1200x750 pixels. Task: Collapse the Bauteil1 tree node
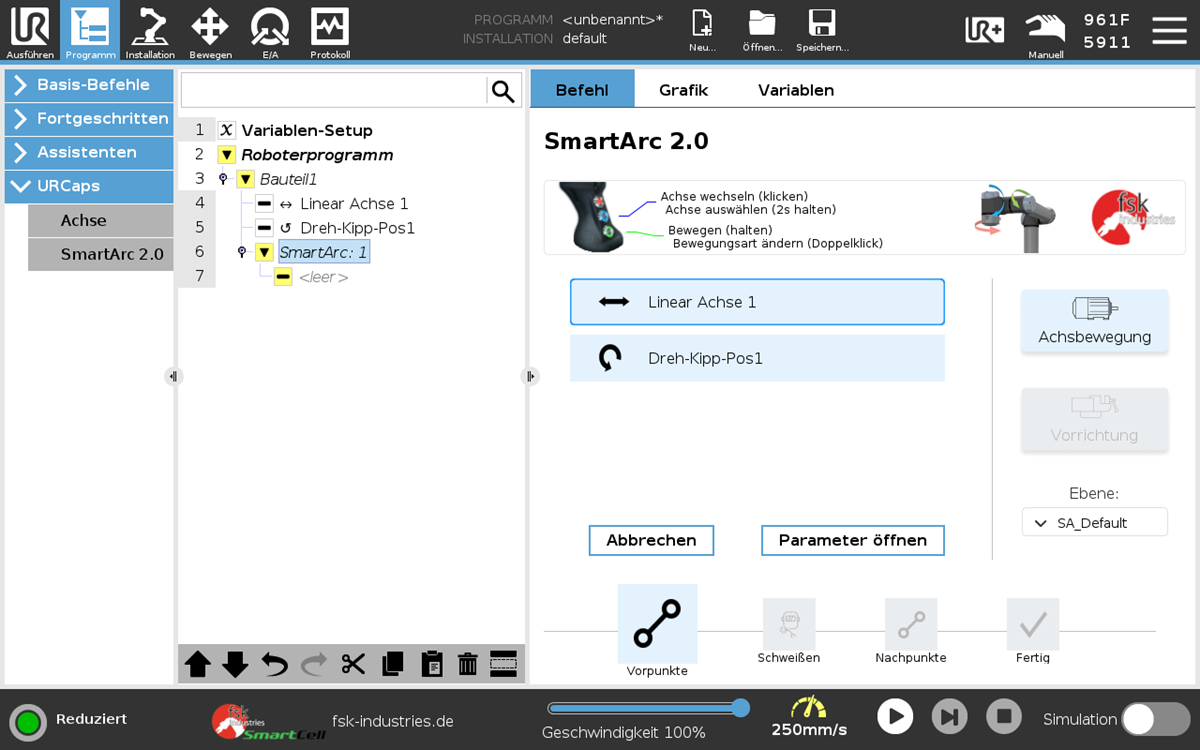tap(245, 180)
